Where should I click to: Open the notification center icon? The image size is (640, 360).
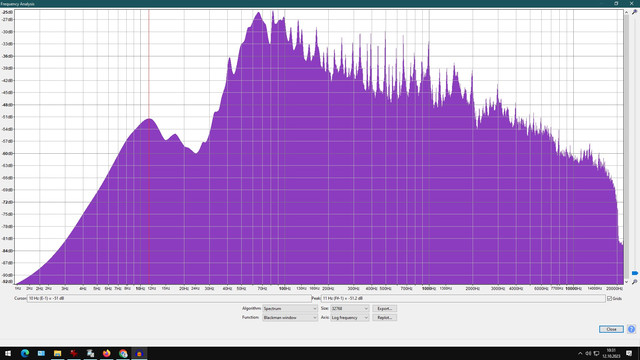pyautogui.click(x=629, y=353)
